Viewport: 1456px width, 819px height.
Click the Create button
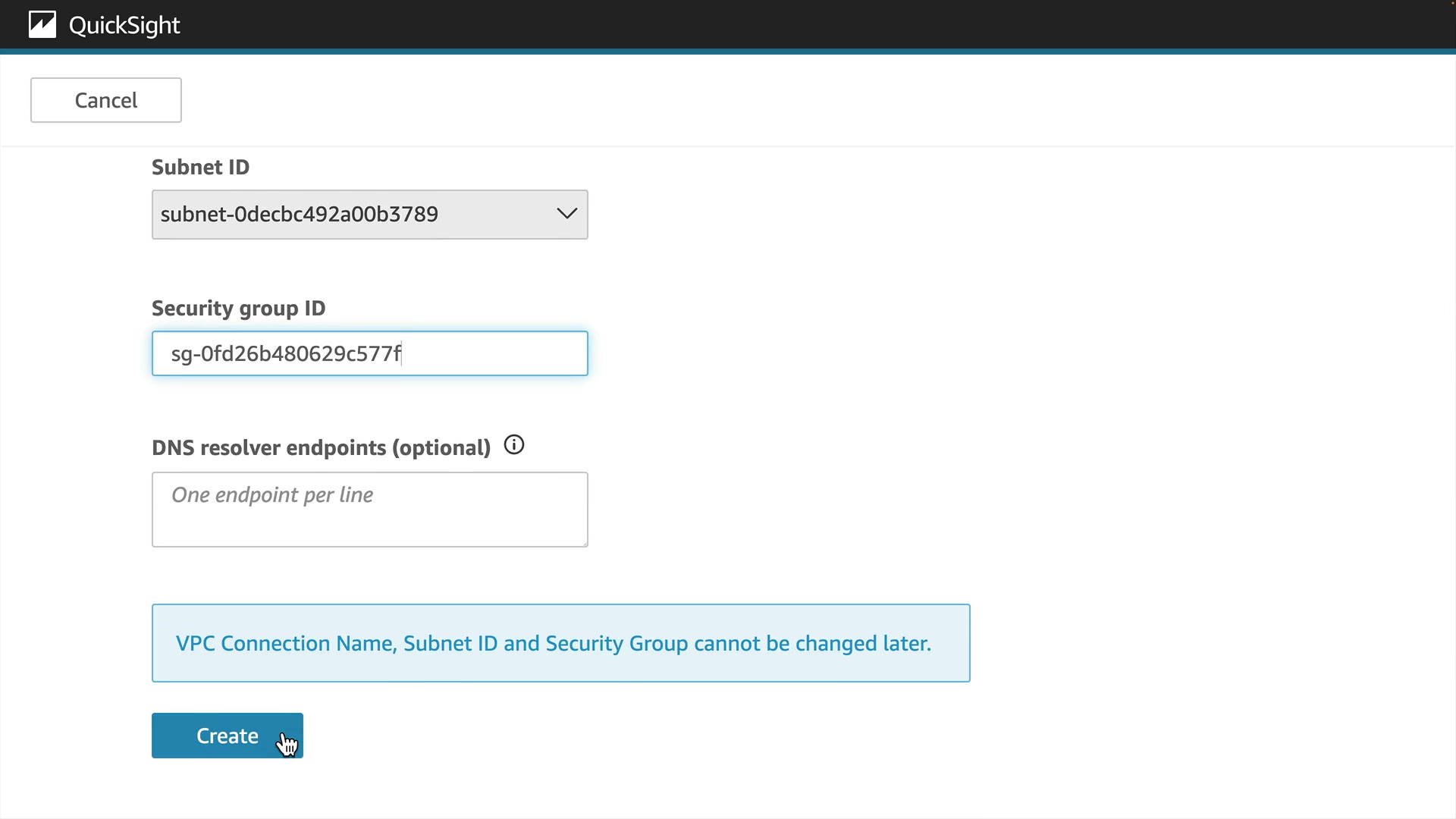click(x=227, y=736)
